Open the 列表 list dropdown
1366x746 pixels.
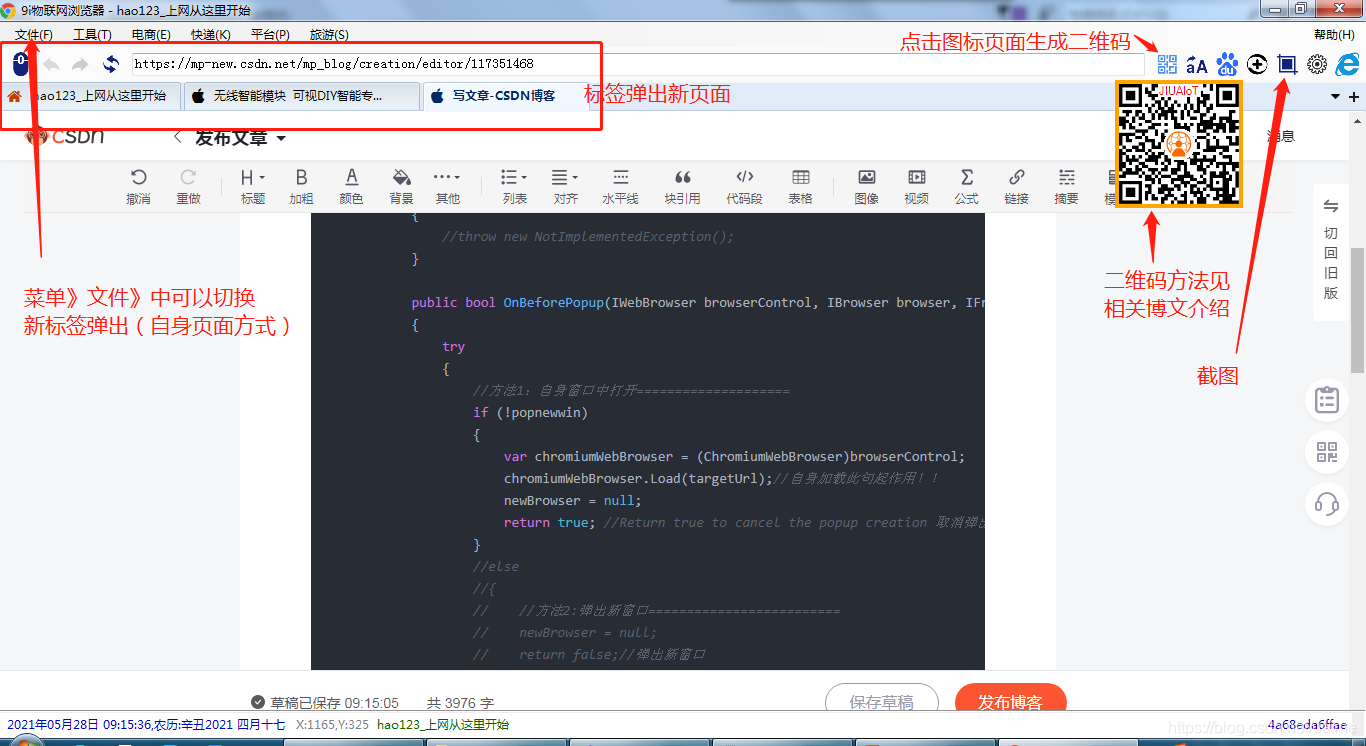tap(514, 187)
